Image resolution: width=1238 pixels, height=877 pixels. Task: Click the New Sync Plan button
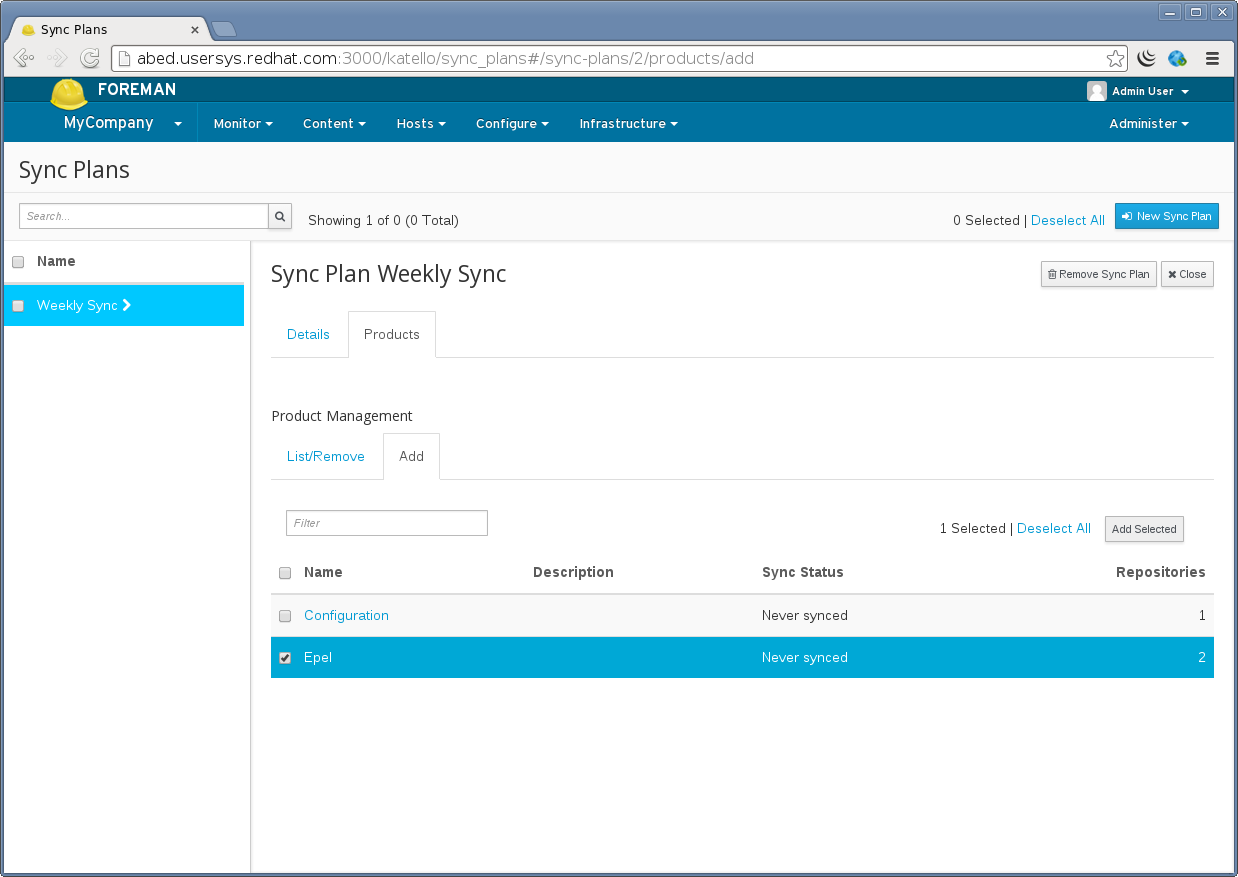point(1166,216)
